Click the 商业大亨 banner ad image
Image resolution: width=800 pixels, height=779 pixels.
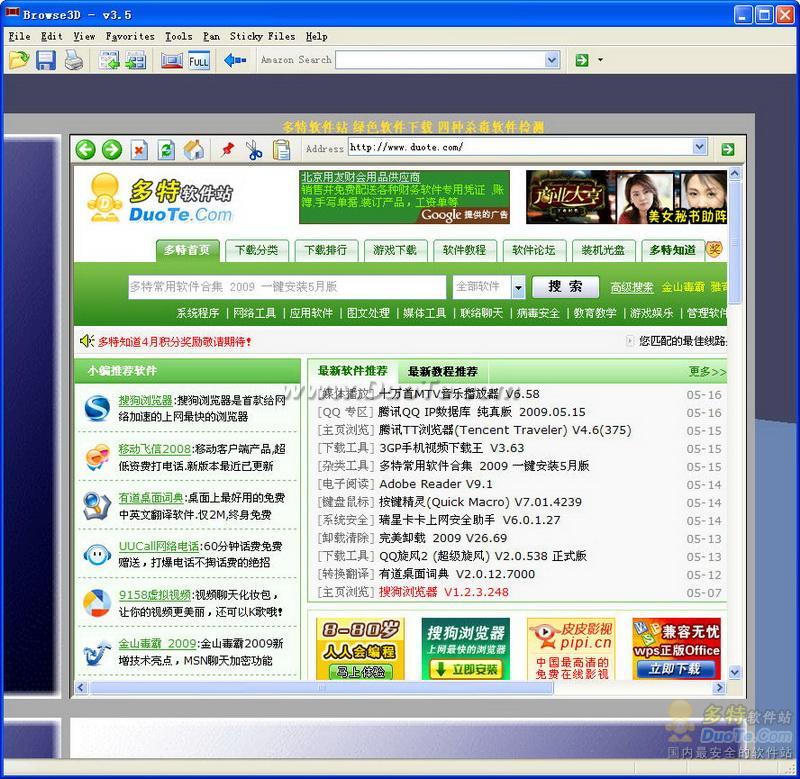626,197
